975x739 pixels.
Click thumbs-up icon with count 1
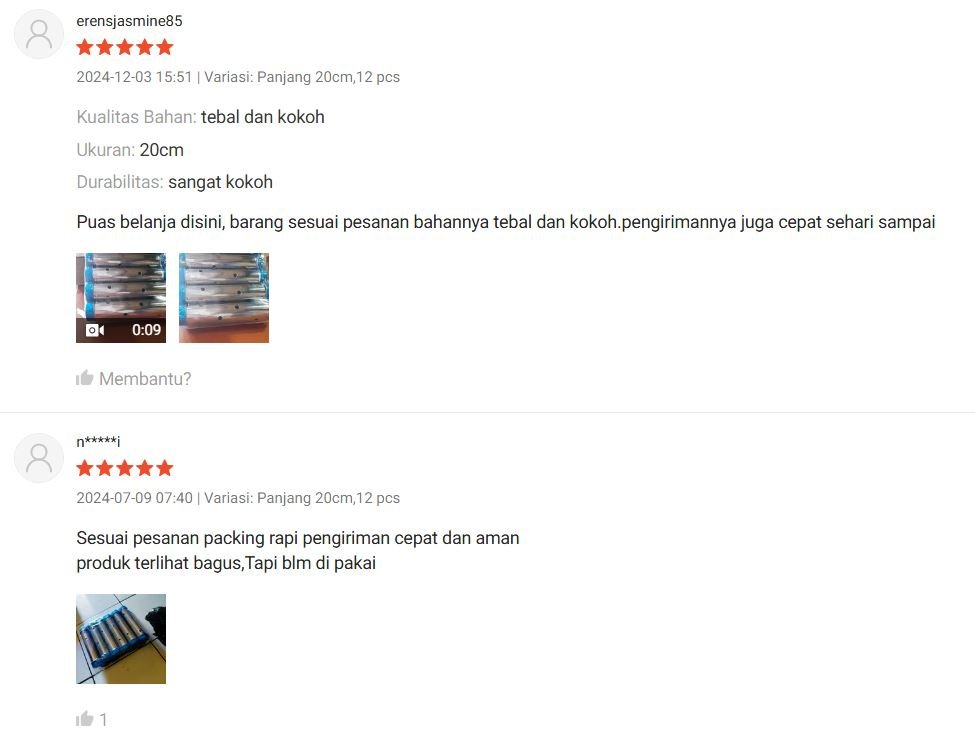(85, 719)
